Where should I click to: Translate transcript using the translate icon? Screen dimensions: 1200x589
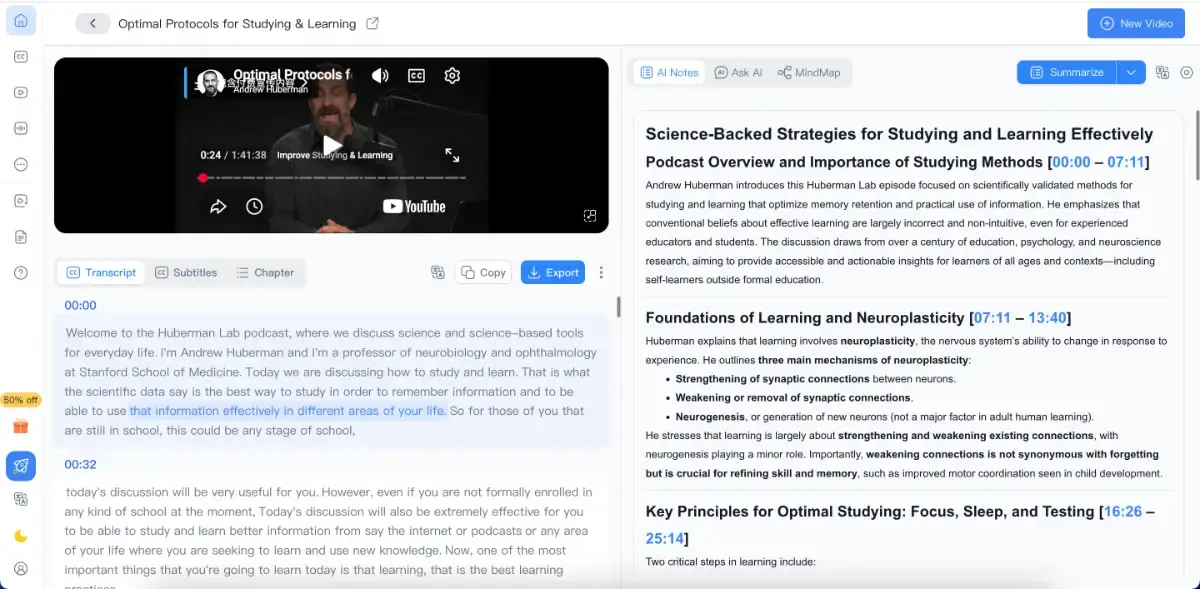click(x=437, y=272)
